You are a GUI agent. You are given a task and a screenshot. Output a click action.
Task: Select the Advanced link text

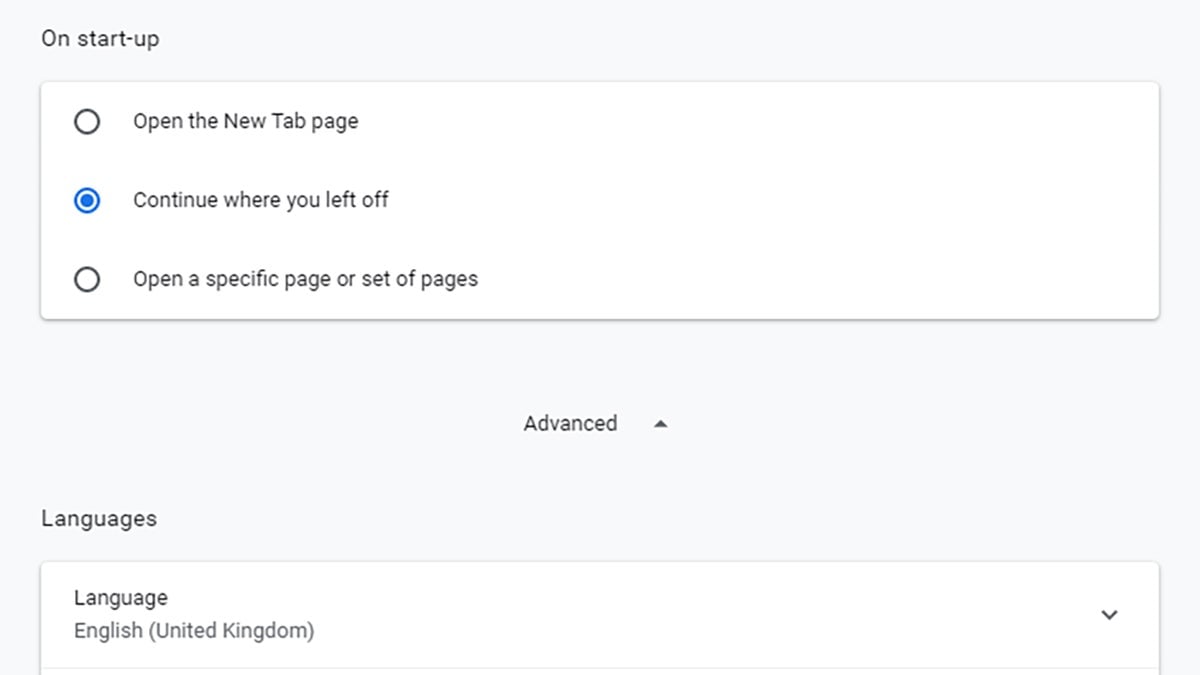click(x=570, y=423)
